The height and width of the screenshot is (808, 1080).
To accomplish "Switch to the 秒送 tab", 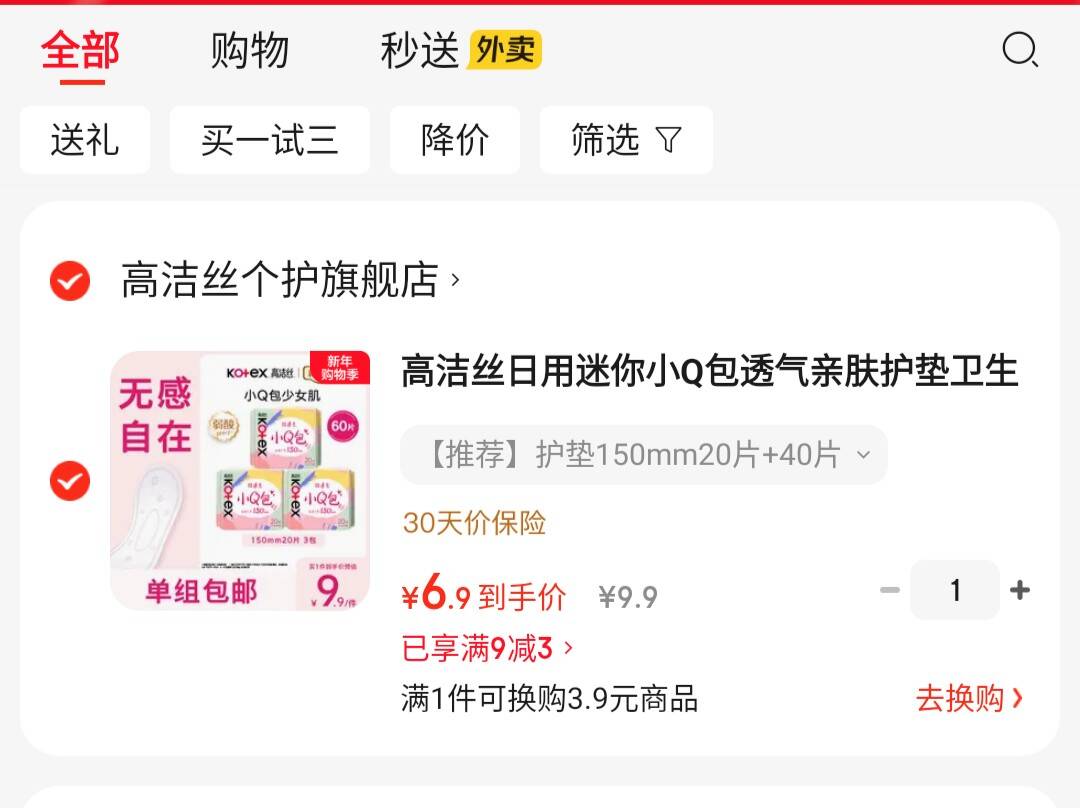I will coord(419,50).
